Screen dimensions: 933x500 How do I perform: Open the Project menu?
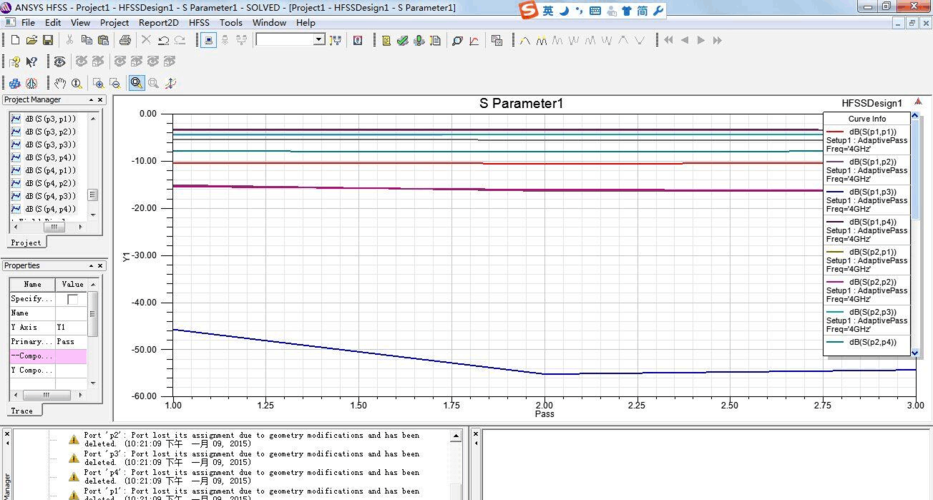pos(114,23)
